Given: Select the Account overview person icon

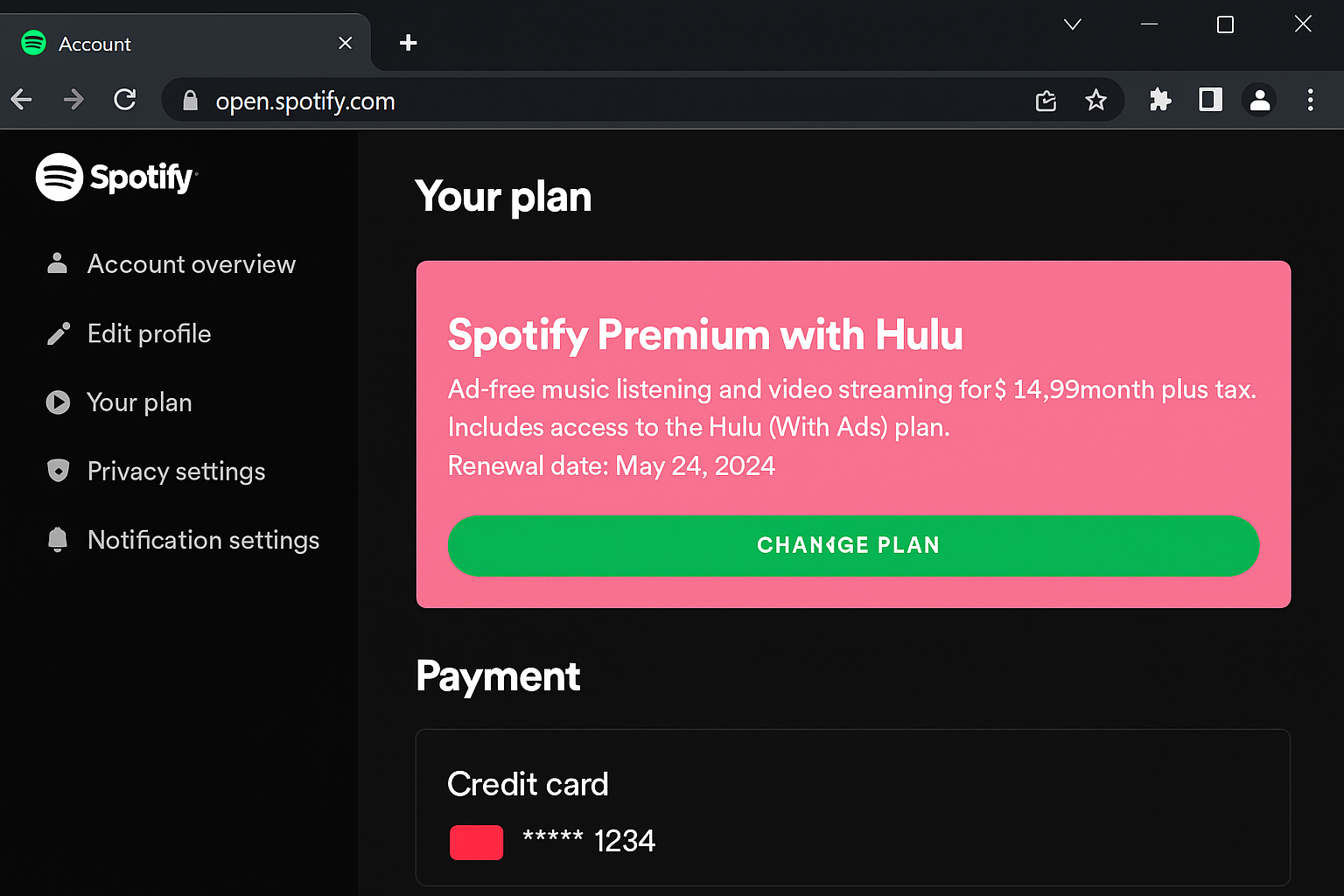Looking at the screenshot, I should [58, 263].
